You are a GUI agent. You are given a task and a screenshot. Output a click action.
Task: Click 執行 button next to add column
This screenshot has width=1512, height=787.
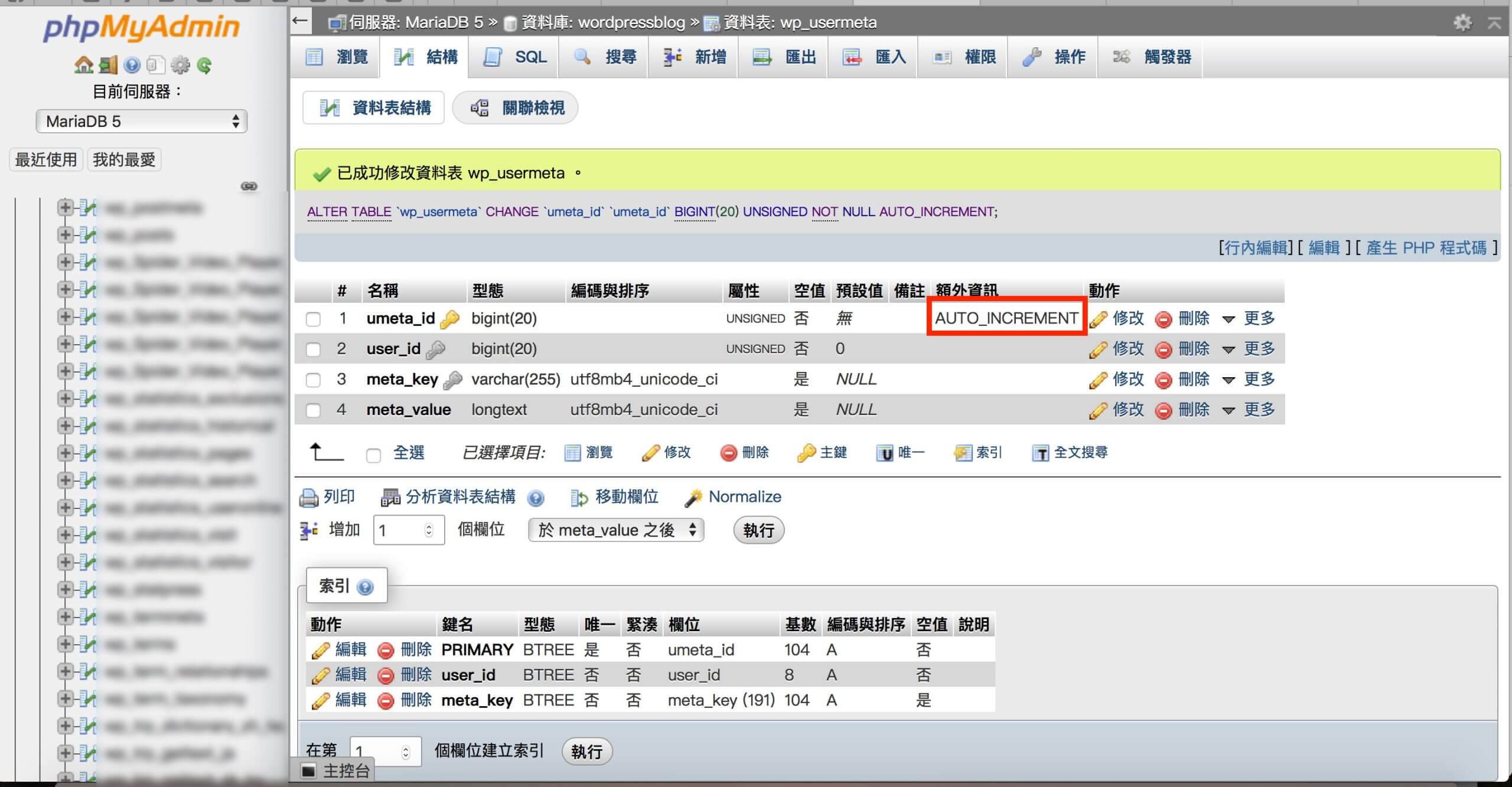(758, 530)
